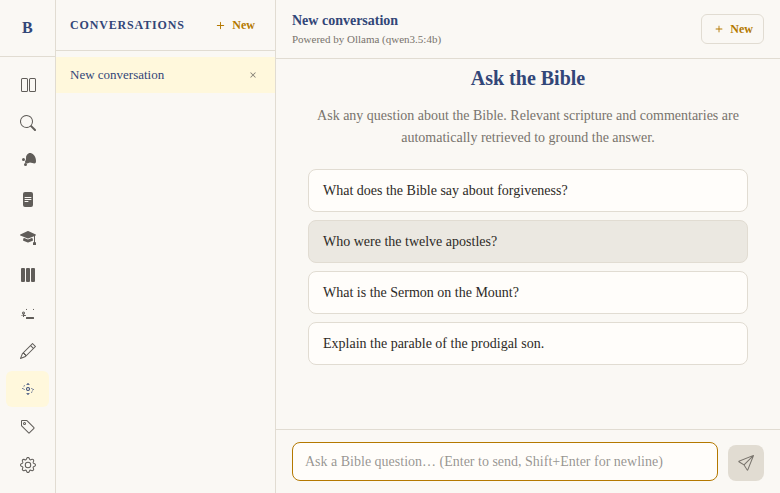
Task: Close the 'New conversation' list entry
Action: (x=253, y=75)
